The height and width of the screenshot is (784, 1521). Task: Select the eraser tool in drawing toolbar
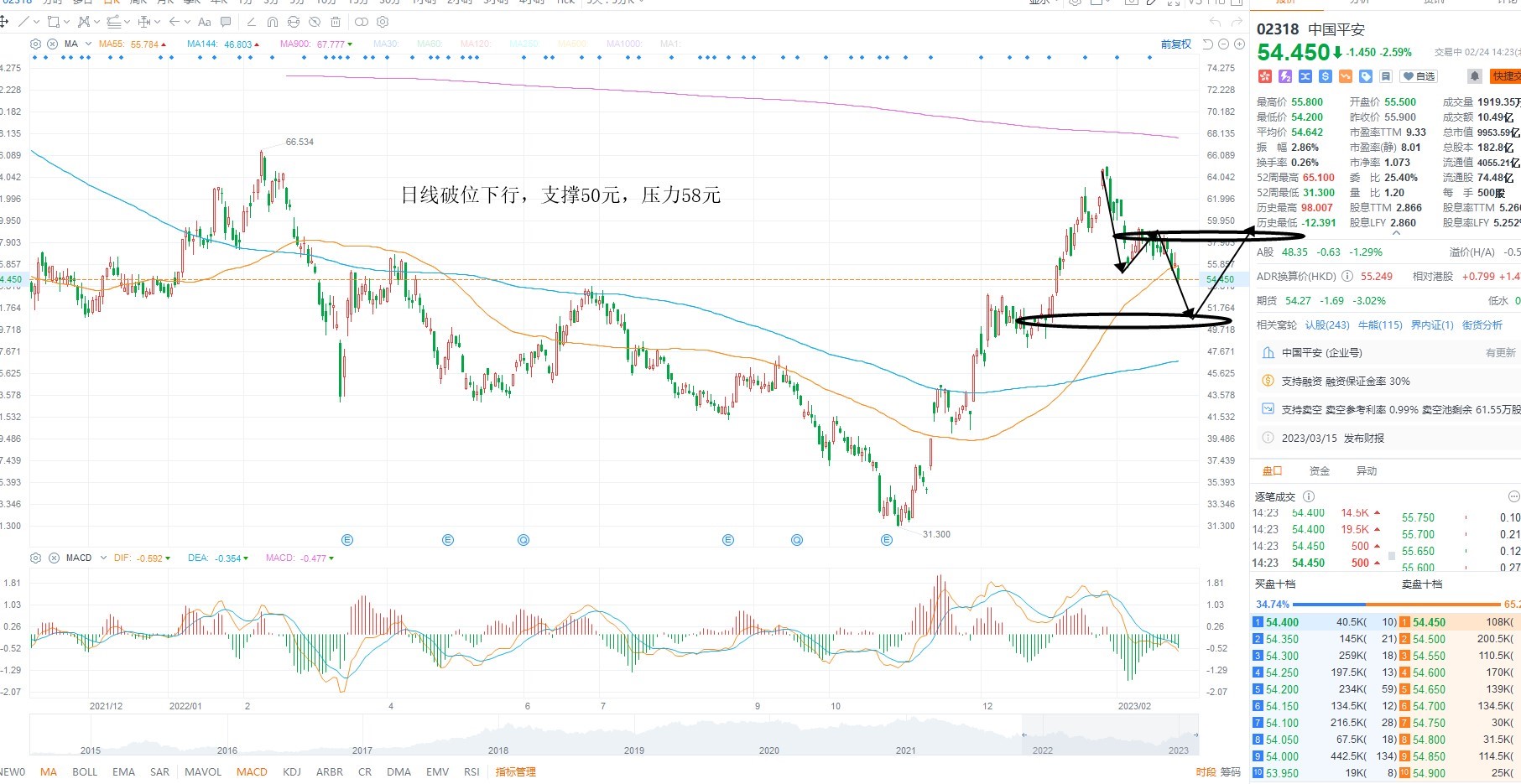[x=251, y=22]
